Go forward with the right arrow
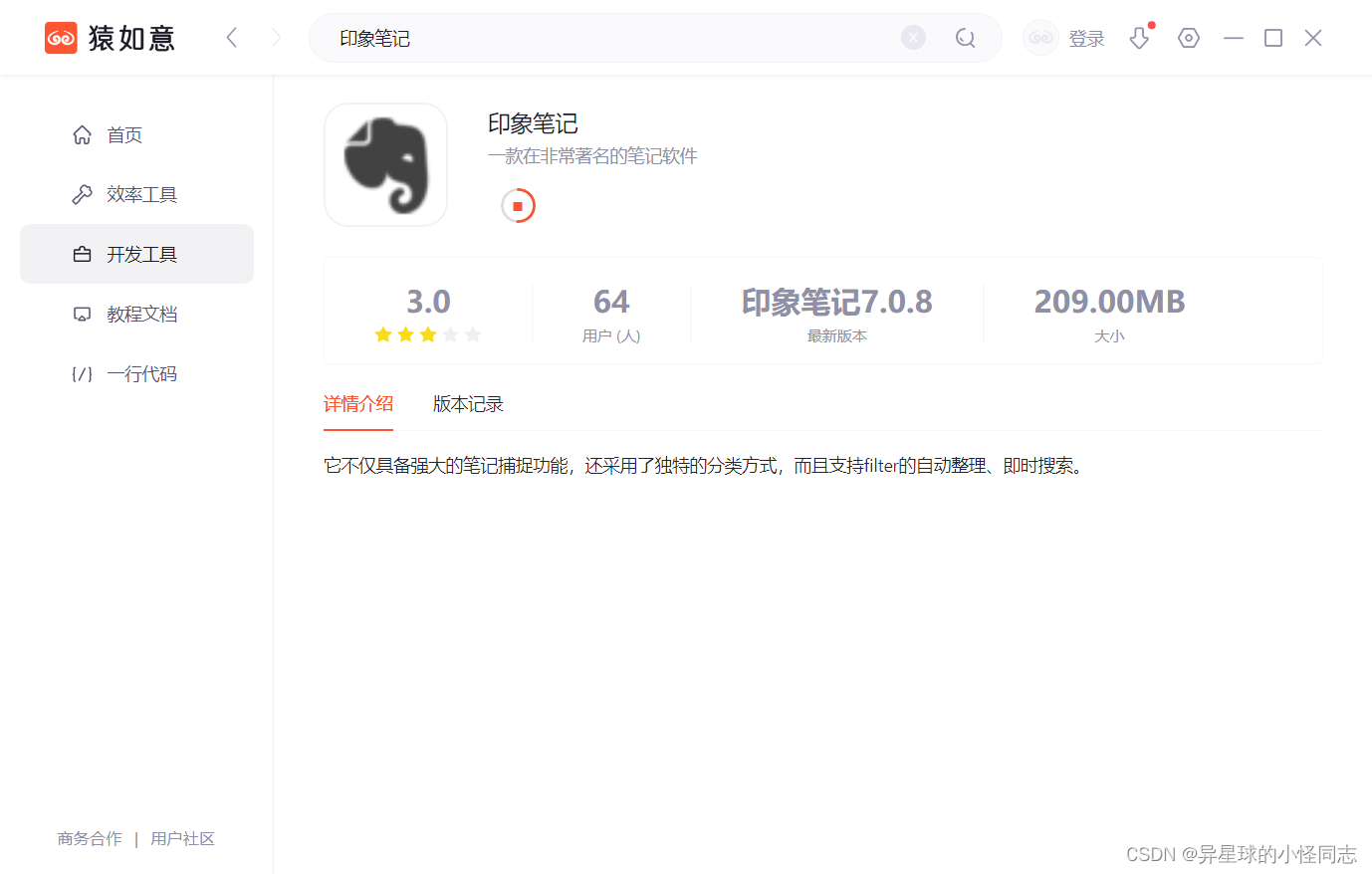 276,38
